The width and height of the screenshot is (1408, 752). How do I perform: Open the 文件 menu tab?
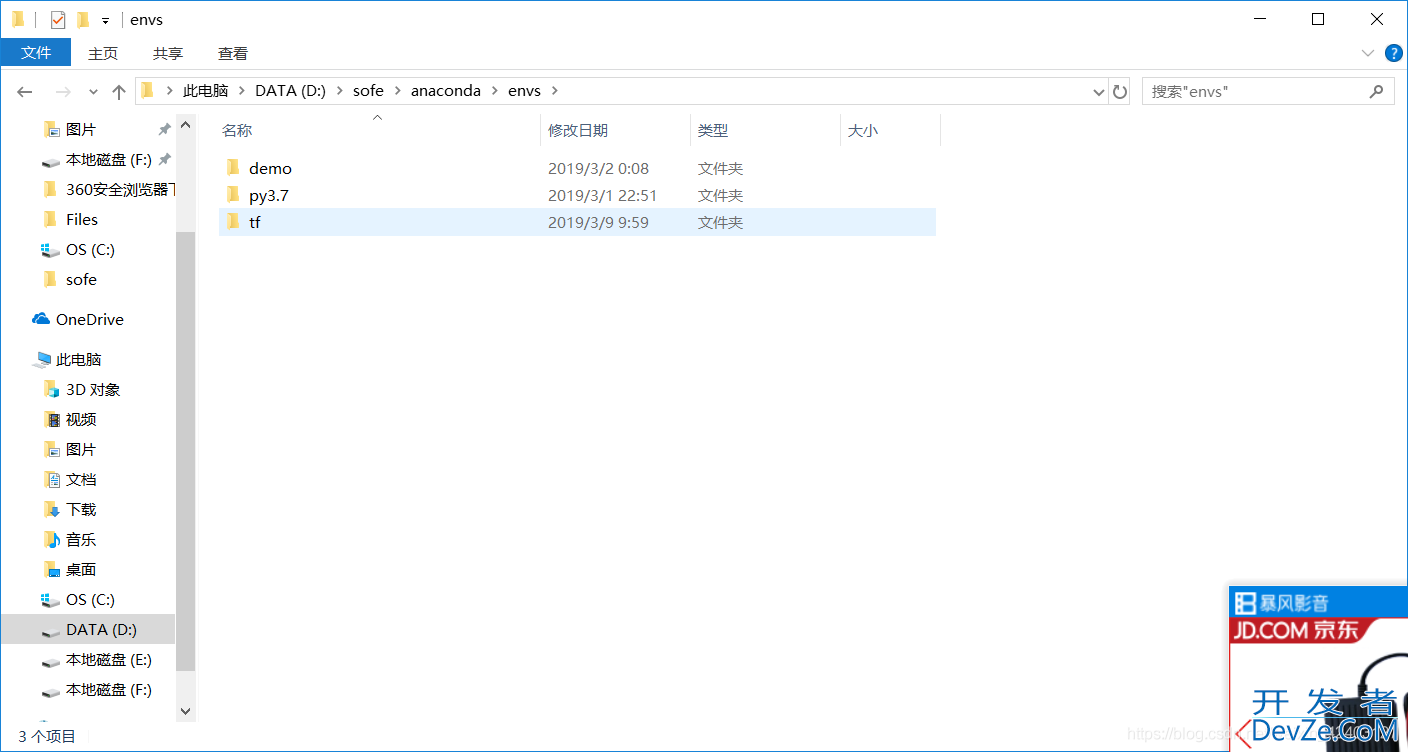36,53
